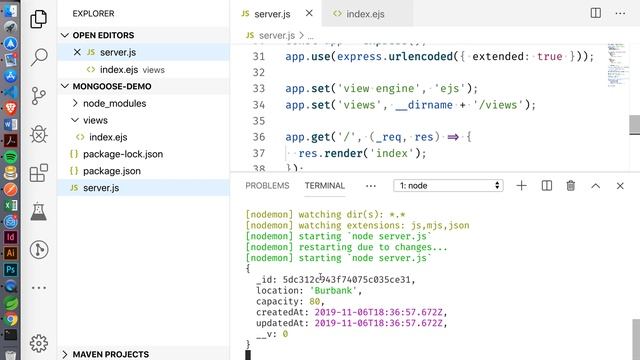Click line number 36 in the gutter
The height and width of the screenshot is (360, 640).
(259, 137)
